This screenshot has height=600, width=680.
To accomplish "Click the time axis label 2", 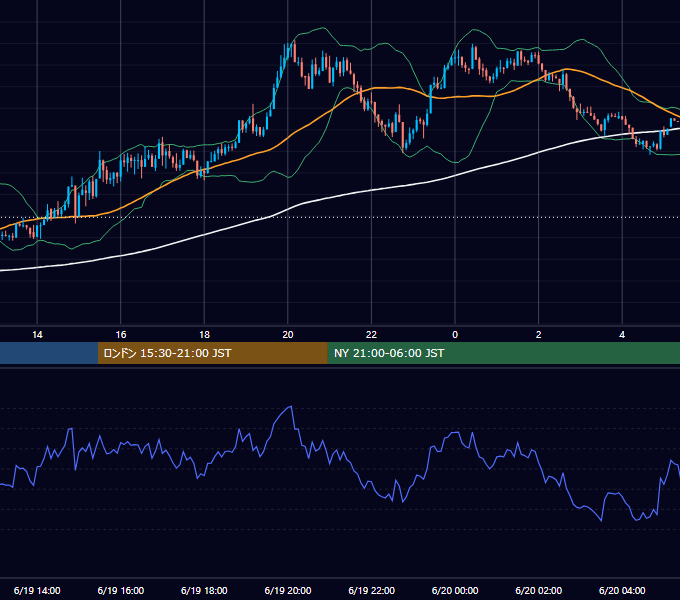I will pos(539,335).
